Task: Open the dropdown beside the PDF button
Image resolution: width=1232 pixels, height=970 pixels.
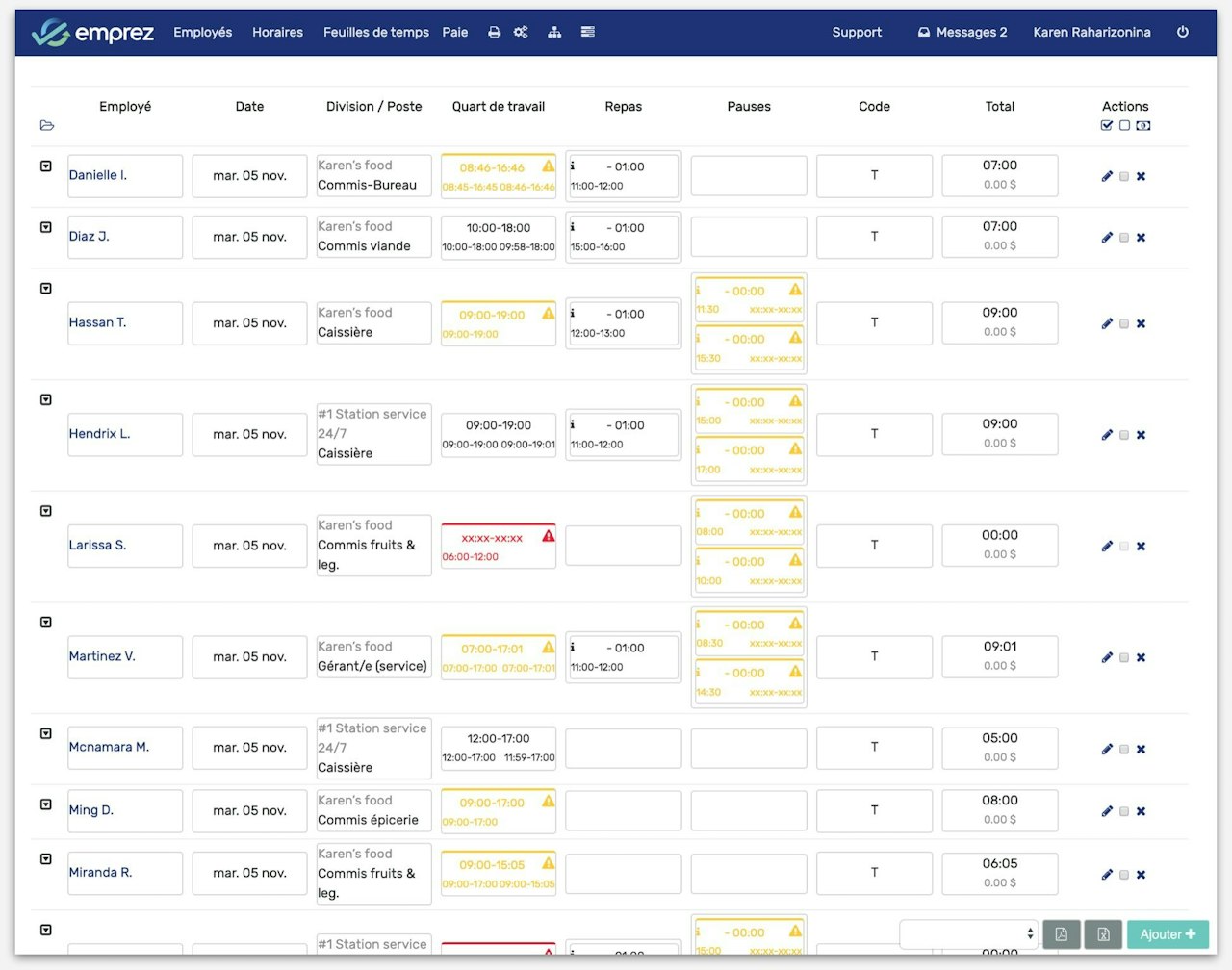Action: 968,933
